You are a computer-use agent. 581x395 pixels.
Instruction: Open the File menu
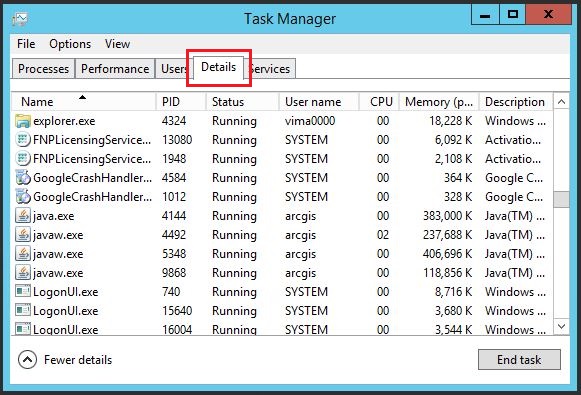coord(26,44)
